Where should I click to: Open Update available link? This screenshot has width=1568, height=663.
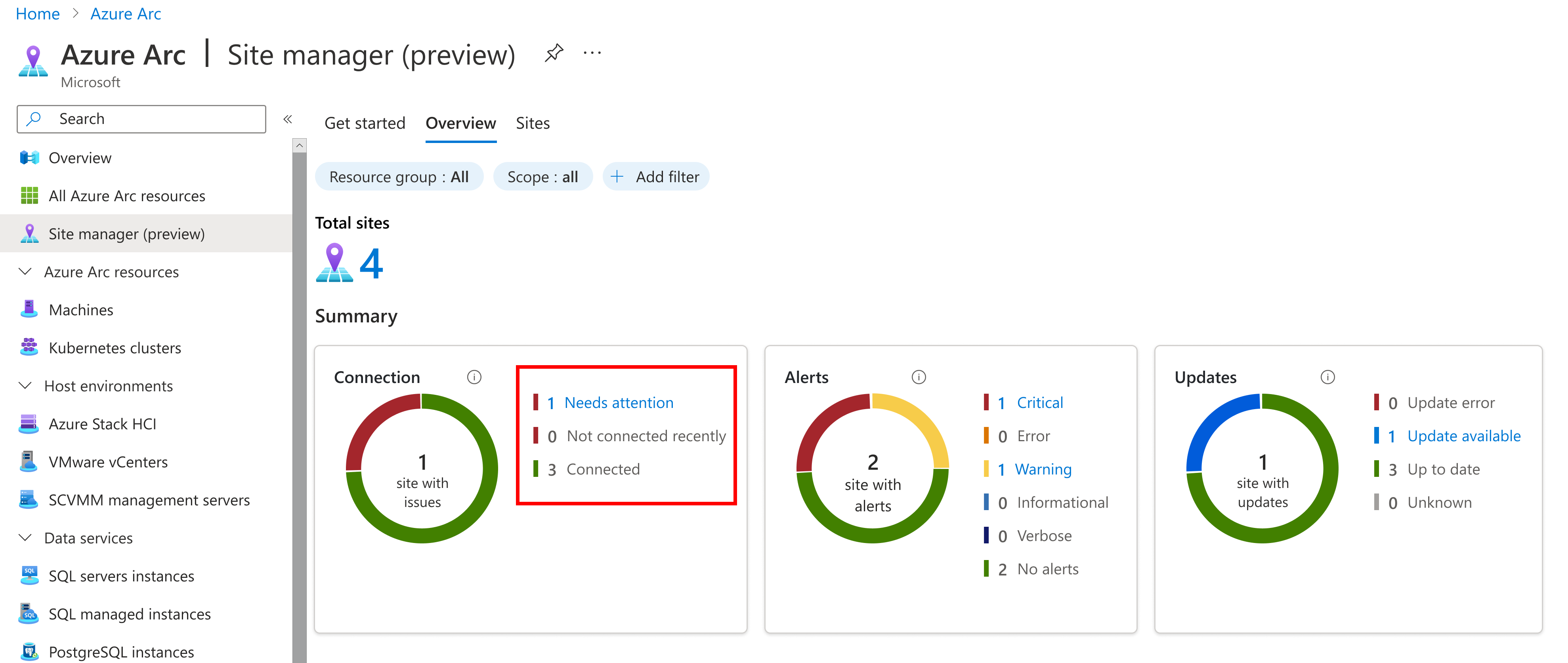pos(1463,436)
